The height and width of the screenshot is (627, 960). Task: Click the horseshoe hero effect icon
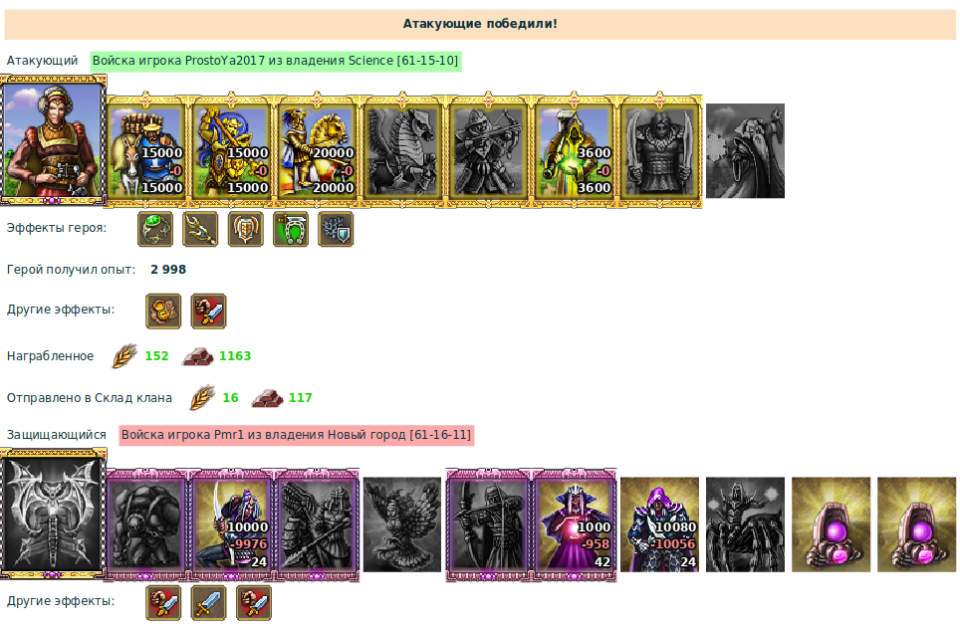291,230
